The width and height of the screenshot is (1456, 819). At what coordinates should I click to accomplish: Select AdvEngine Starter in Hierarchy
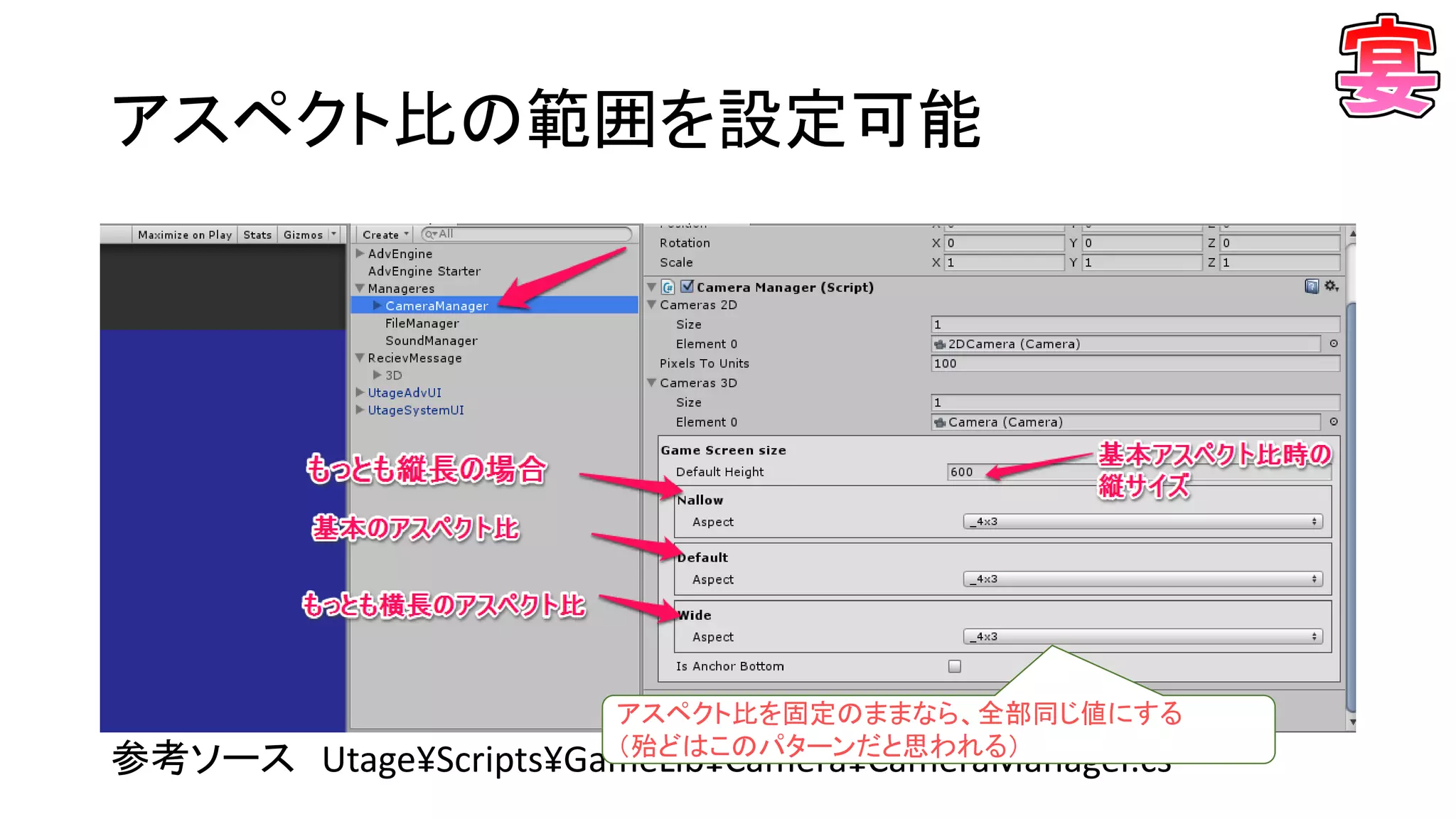click(424, 271)
